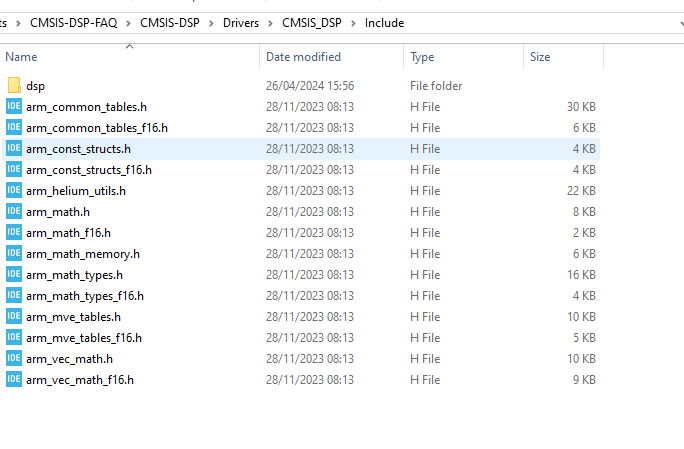Sort files by Name column header
The height and width of the screenshot is (449, 684).
130,57
